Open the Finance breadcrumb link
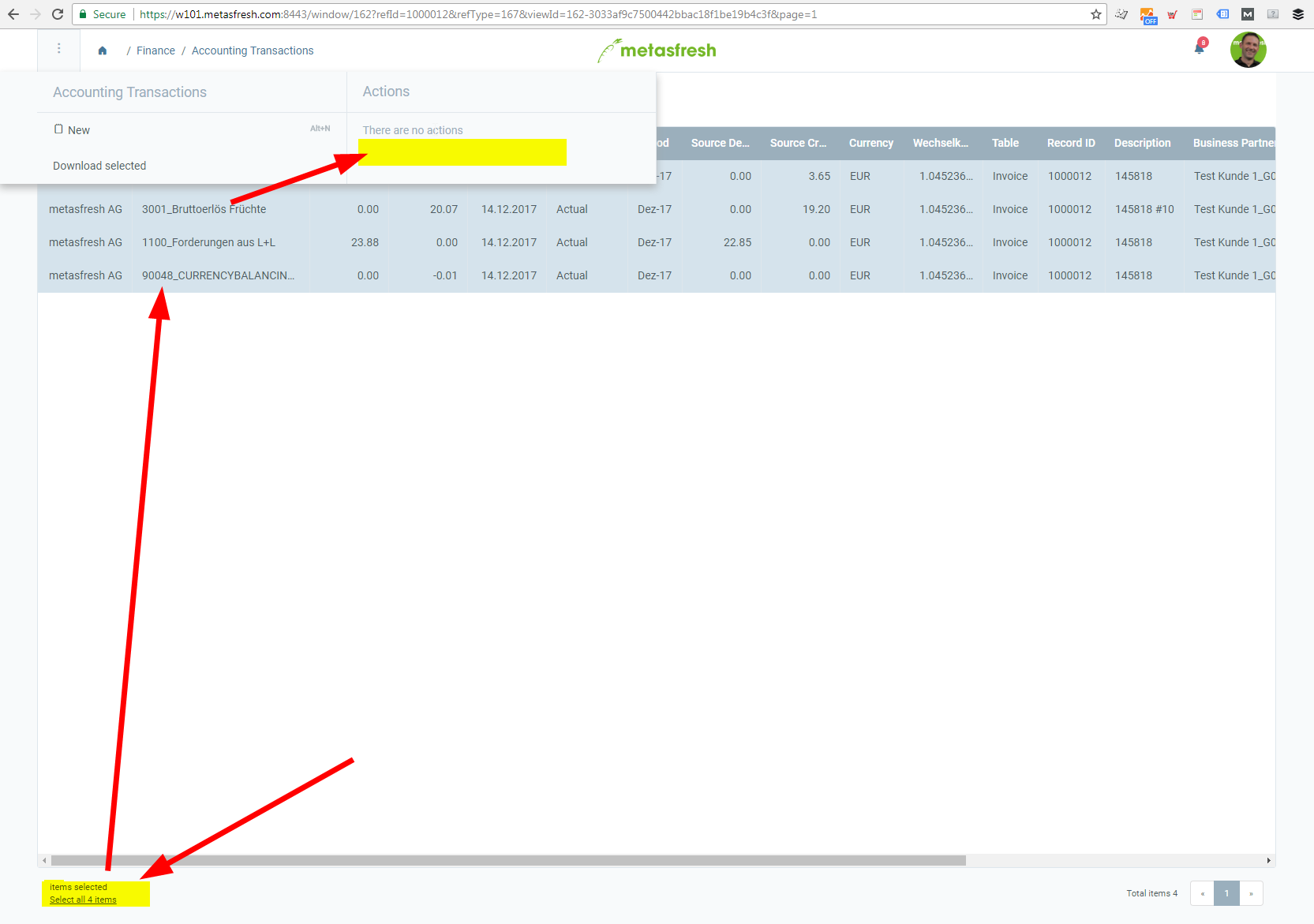Image resolution: width=1314 pixels, height=924 pixels. pyautogui.click(x=155, y=50)
